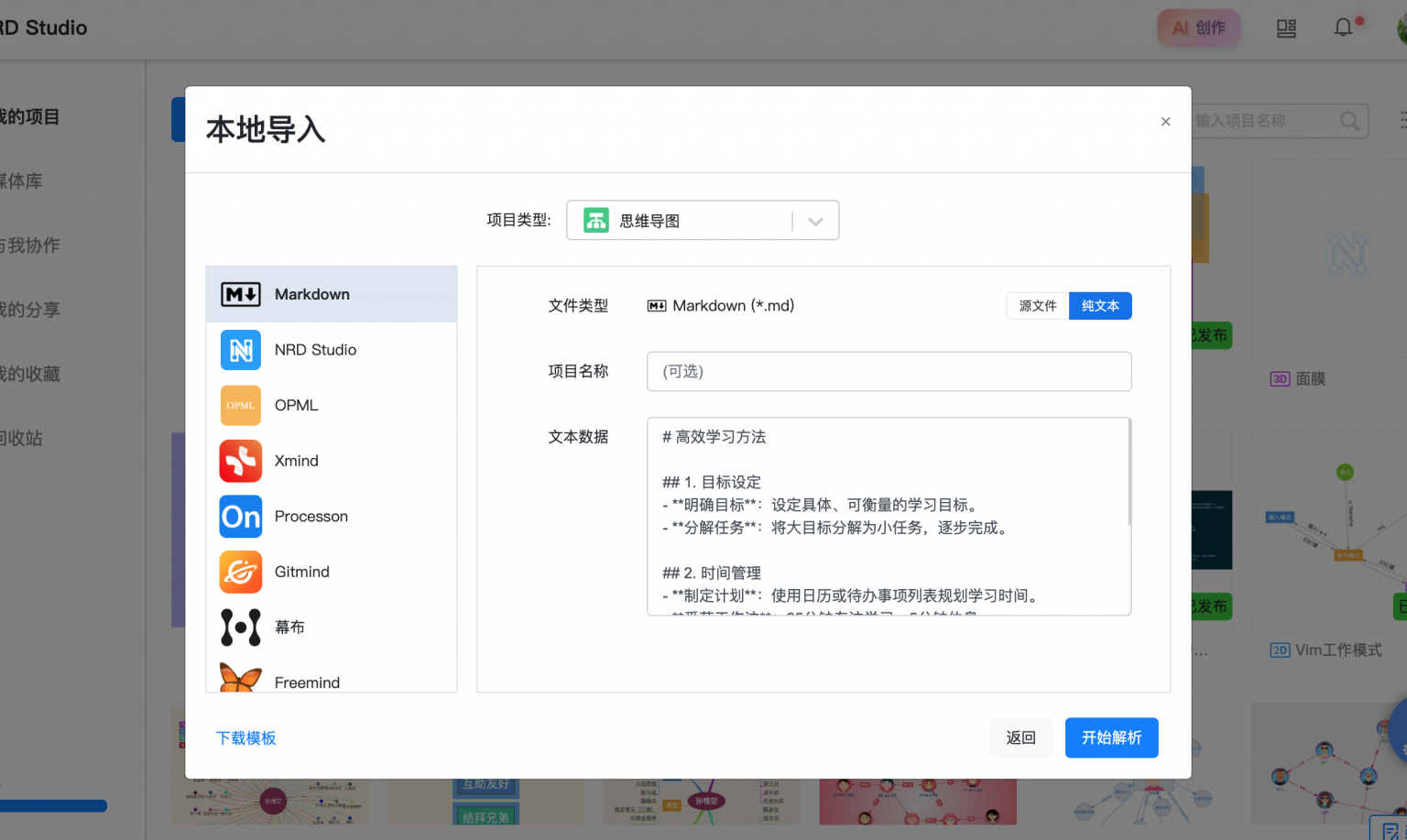Click the Processon format icon
The width and height of the screenshot is (1407, 840).
coord(240,517)
